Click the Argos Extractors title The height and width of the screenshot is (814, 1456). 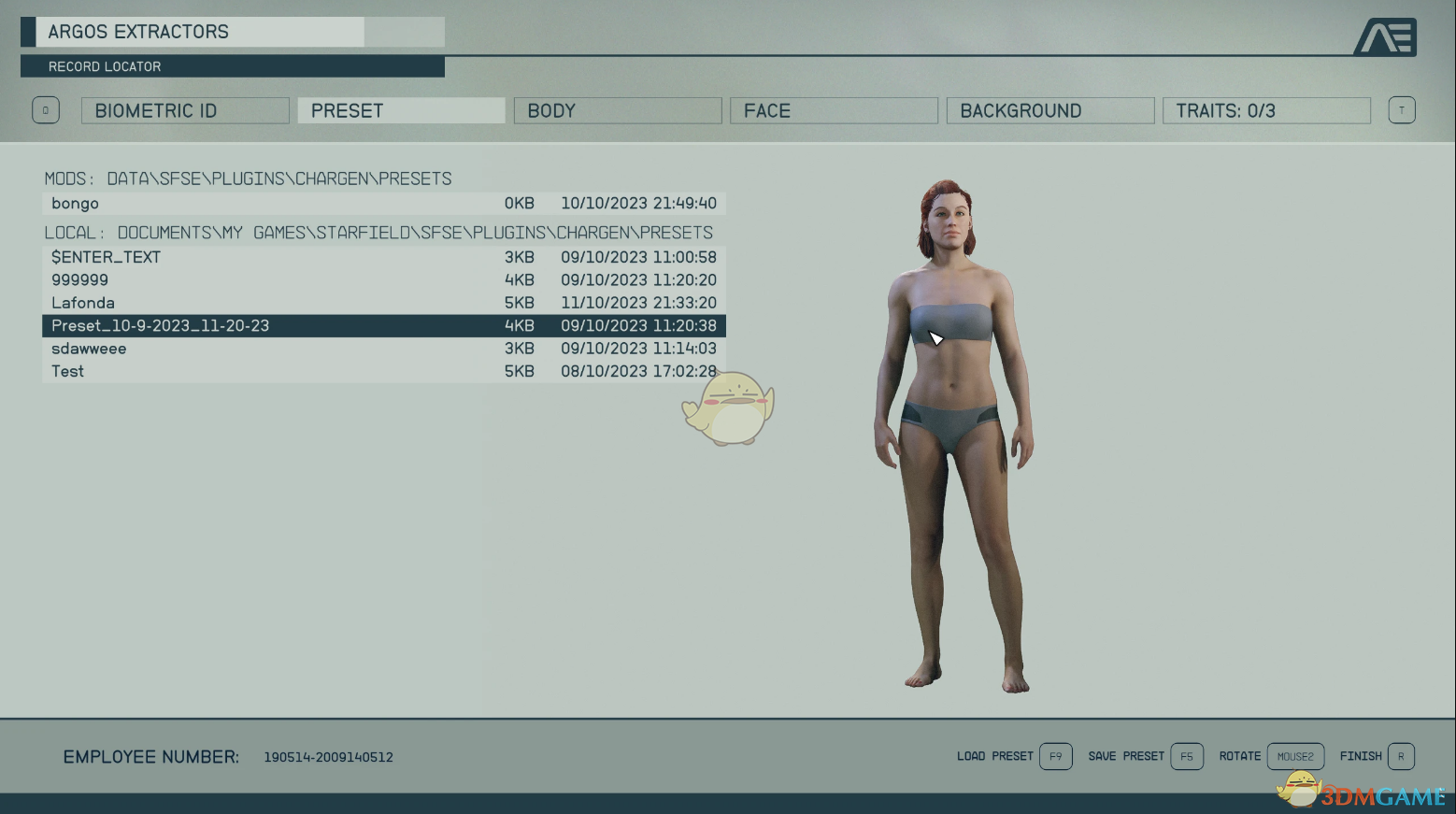tap(138, 32)
